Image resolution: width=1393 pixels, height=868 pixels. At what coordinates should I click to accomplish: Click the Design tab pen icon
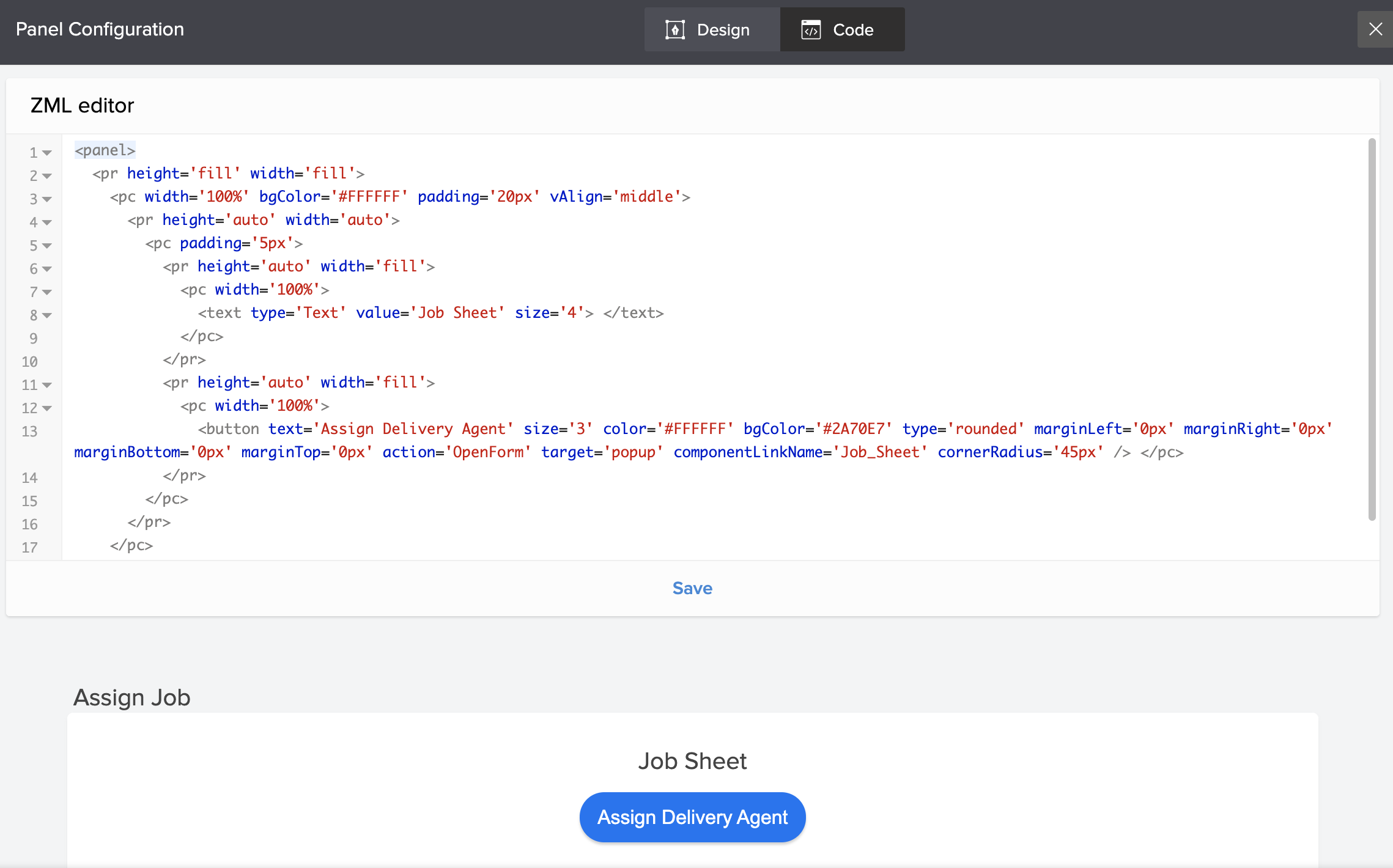click(674, 29)
